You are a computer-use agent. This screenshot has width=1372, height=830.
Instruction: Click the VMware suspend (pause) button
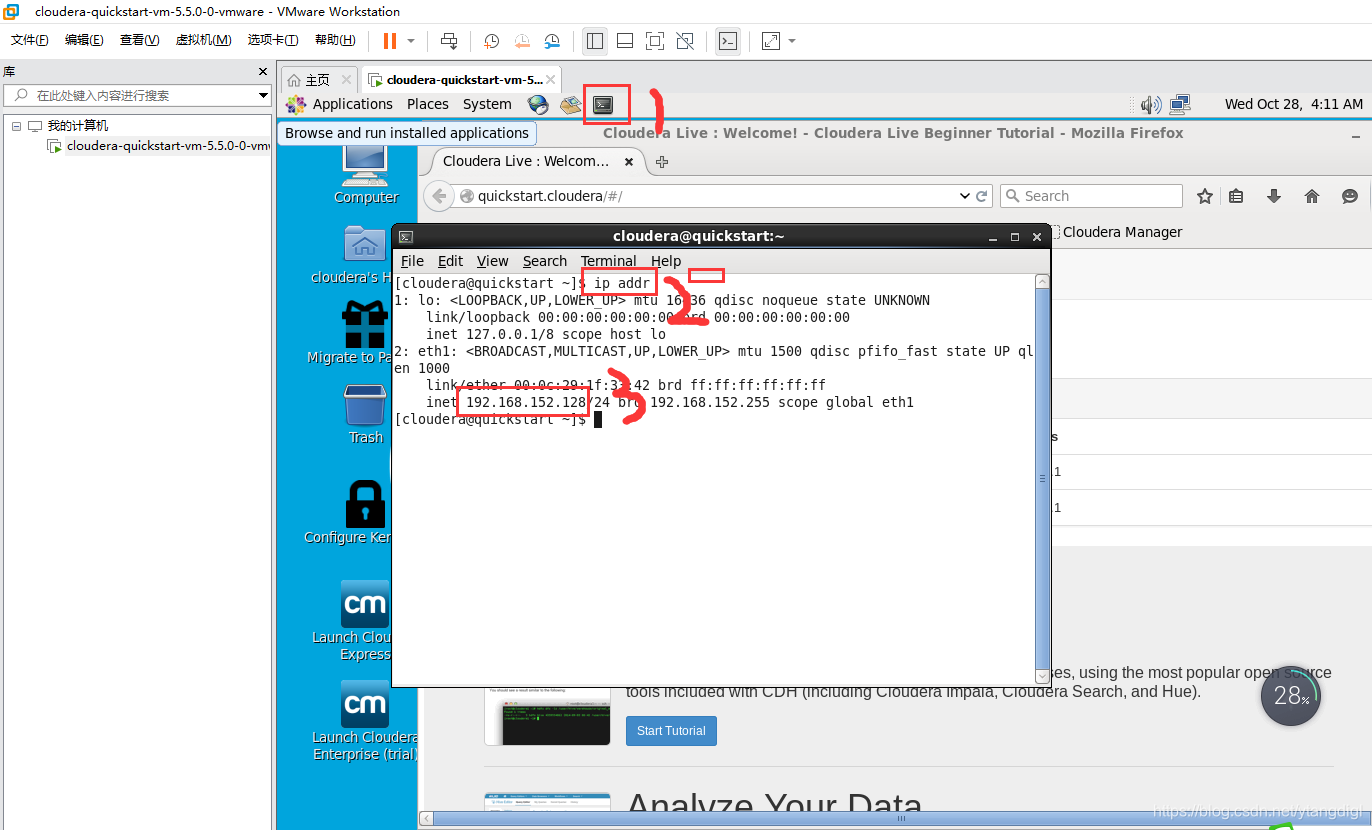[390, 41]
